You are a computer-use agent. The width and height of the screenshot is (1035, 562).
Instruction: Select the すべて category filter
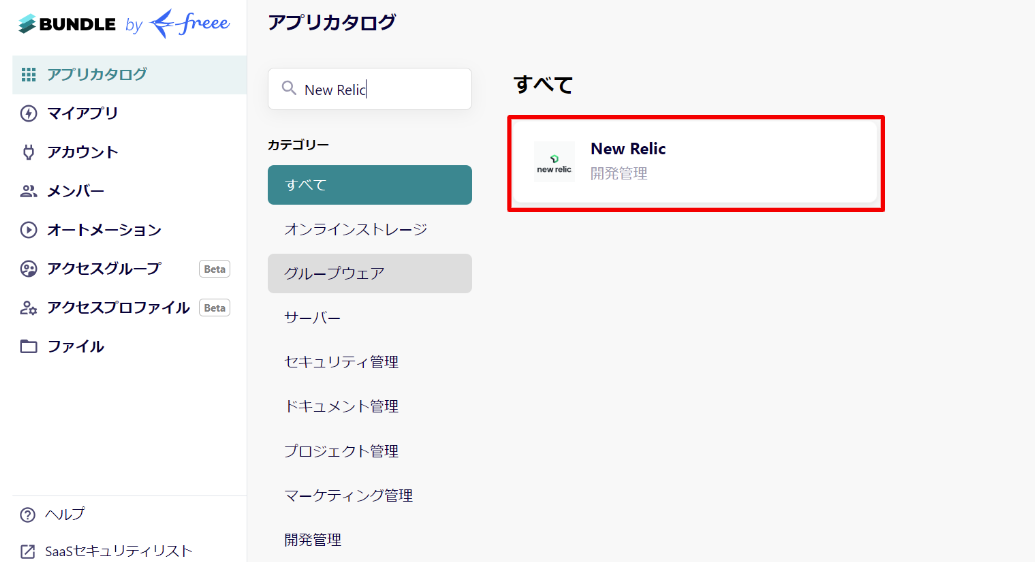[x=370, y=185]
